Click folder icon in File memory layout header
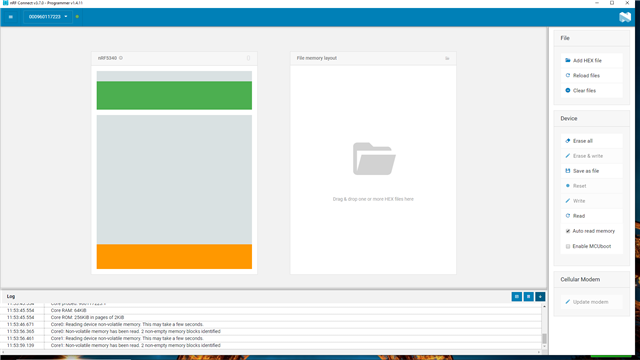Viewport: 640px width, 360px height. (x=447, y=58)
